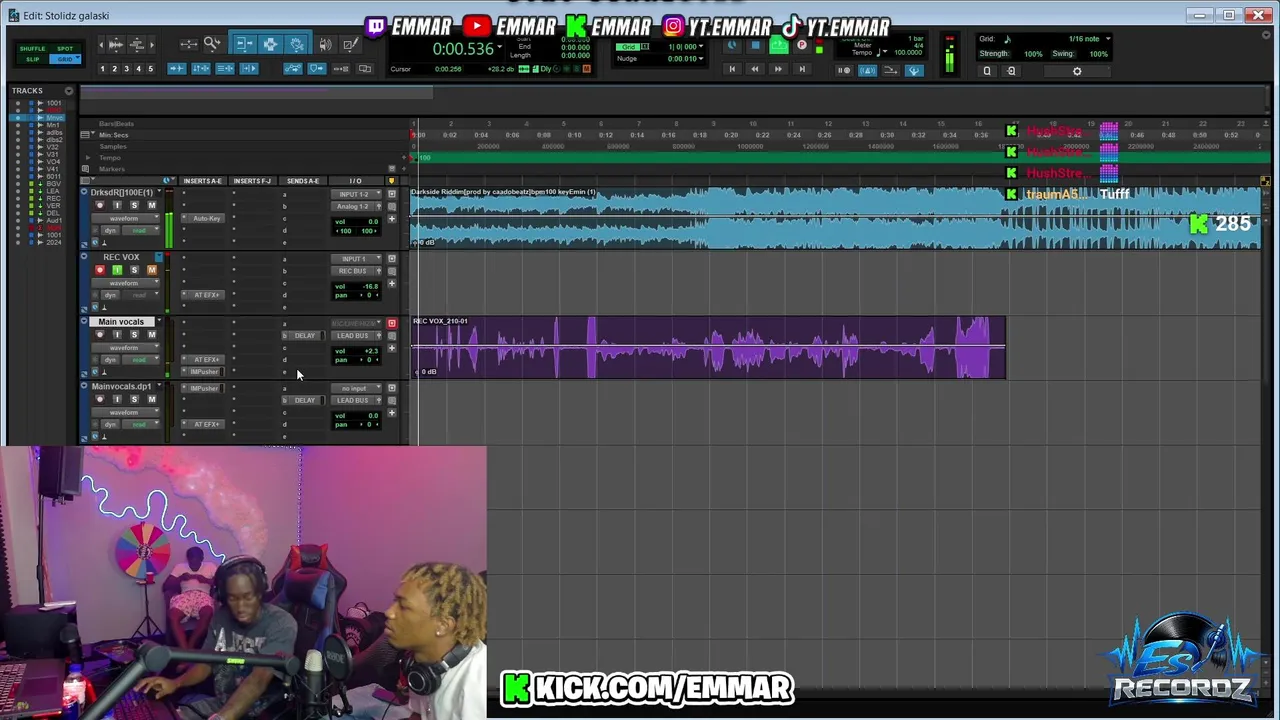
Task: Open the main counter format dropdown
Action: (x=499, y=48)
